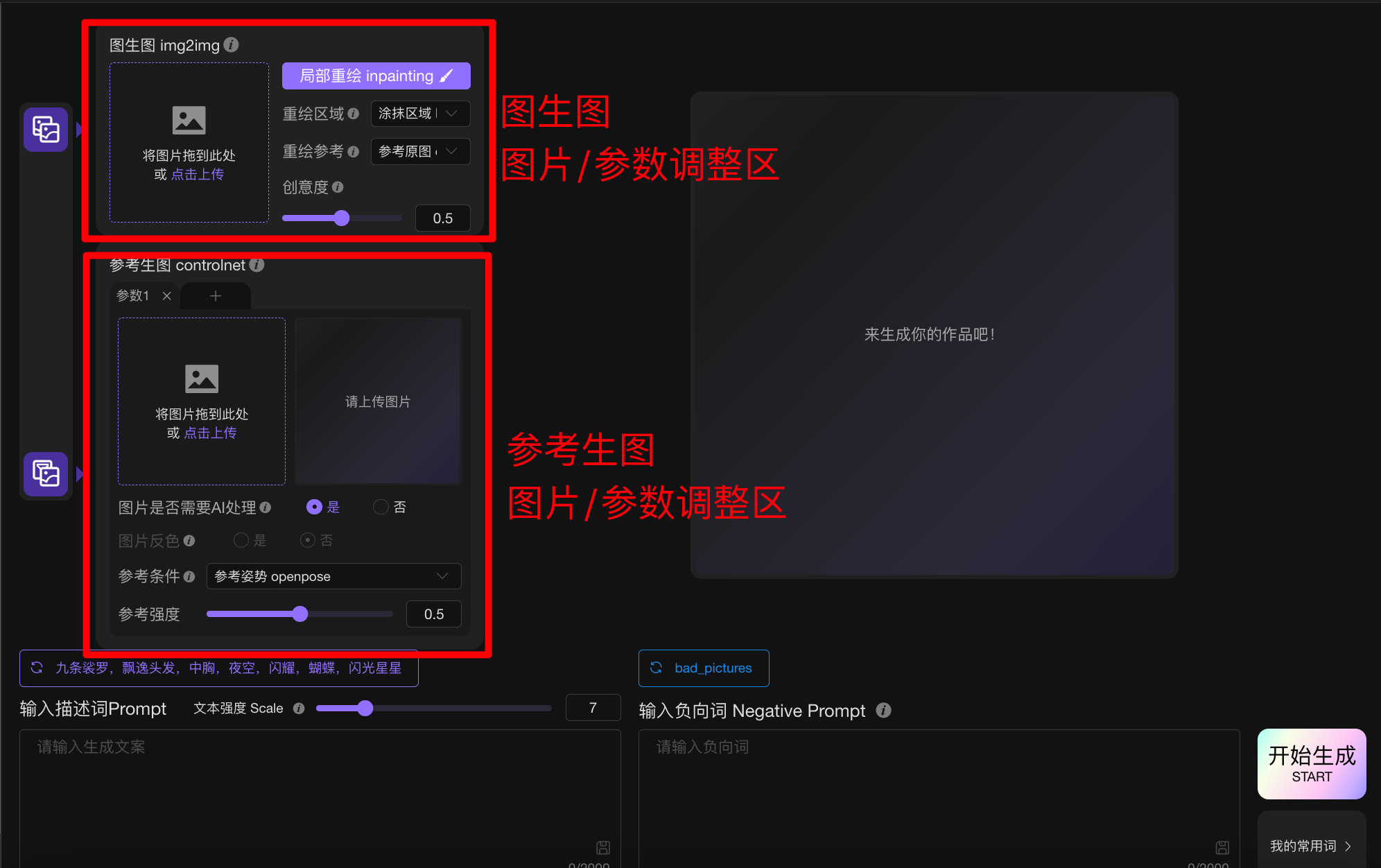Open the controlnet panel icon in lower sidebar
Screen dimensions: 1381x868
coord(45,474)
